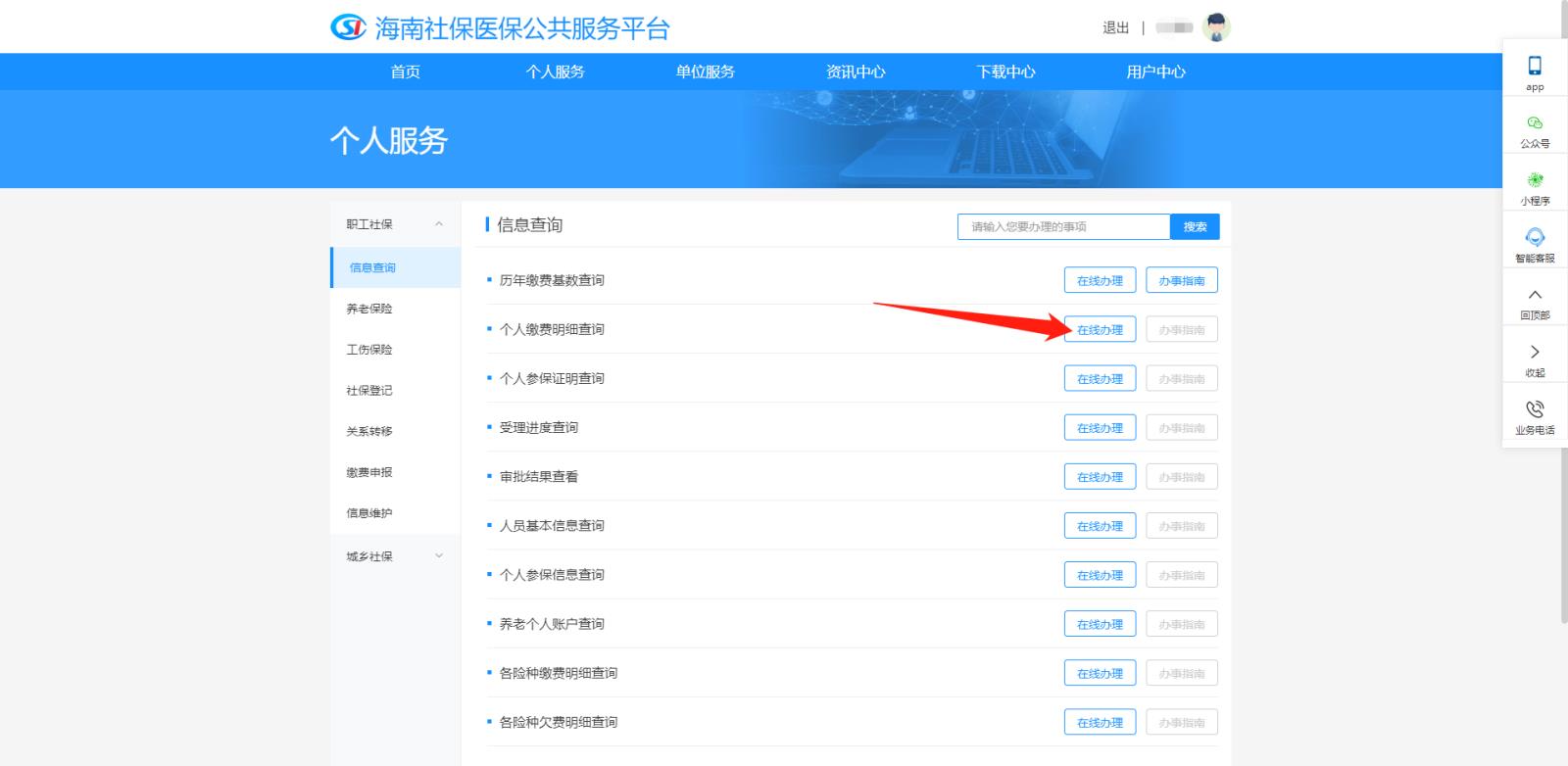Open the 小程序 mini-program icon
The height and width of the screenshot is (766, 1568).
[1535, 180]
